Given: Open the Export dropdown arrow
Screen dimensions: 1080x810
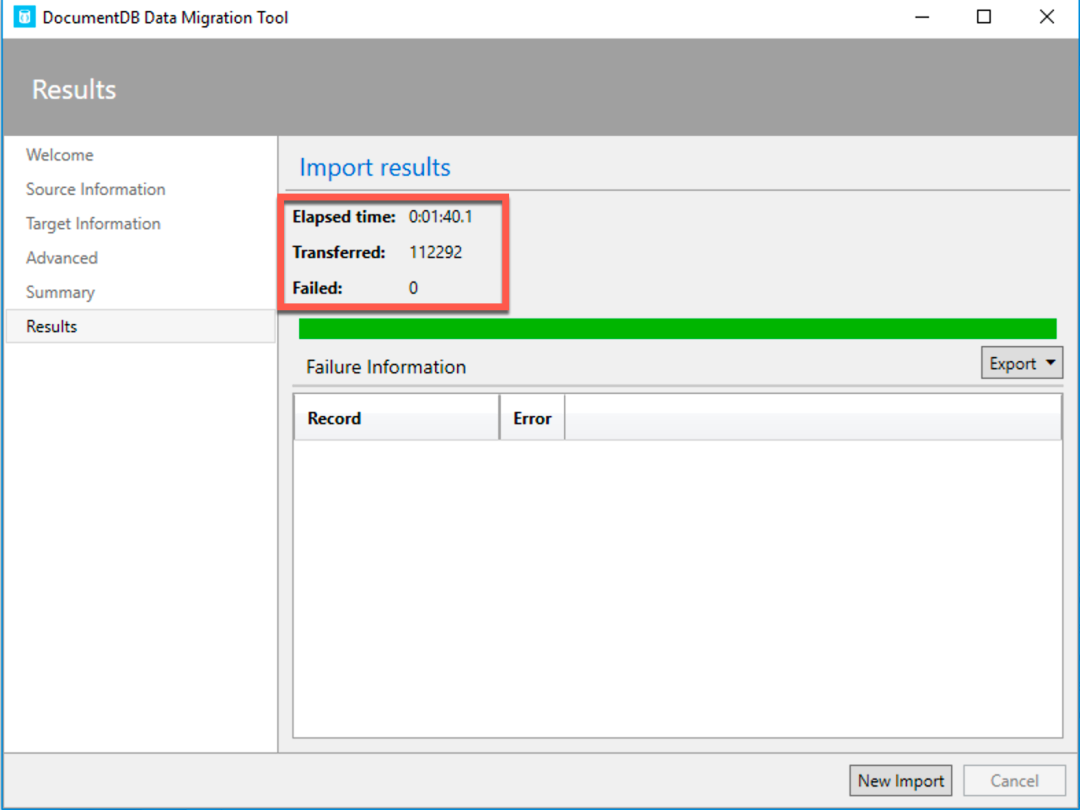Looking at the screenshot, I should (1050, 362).
